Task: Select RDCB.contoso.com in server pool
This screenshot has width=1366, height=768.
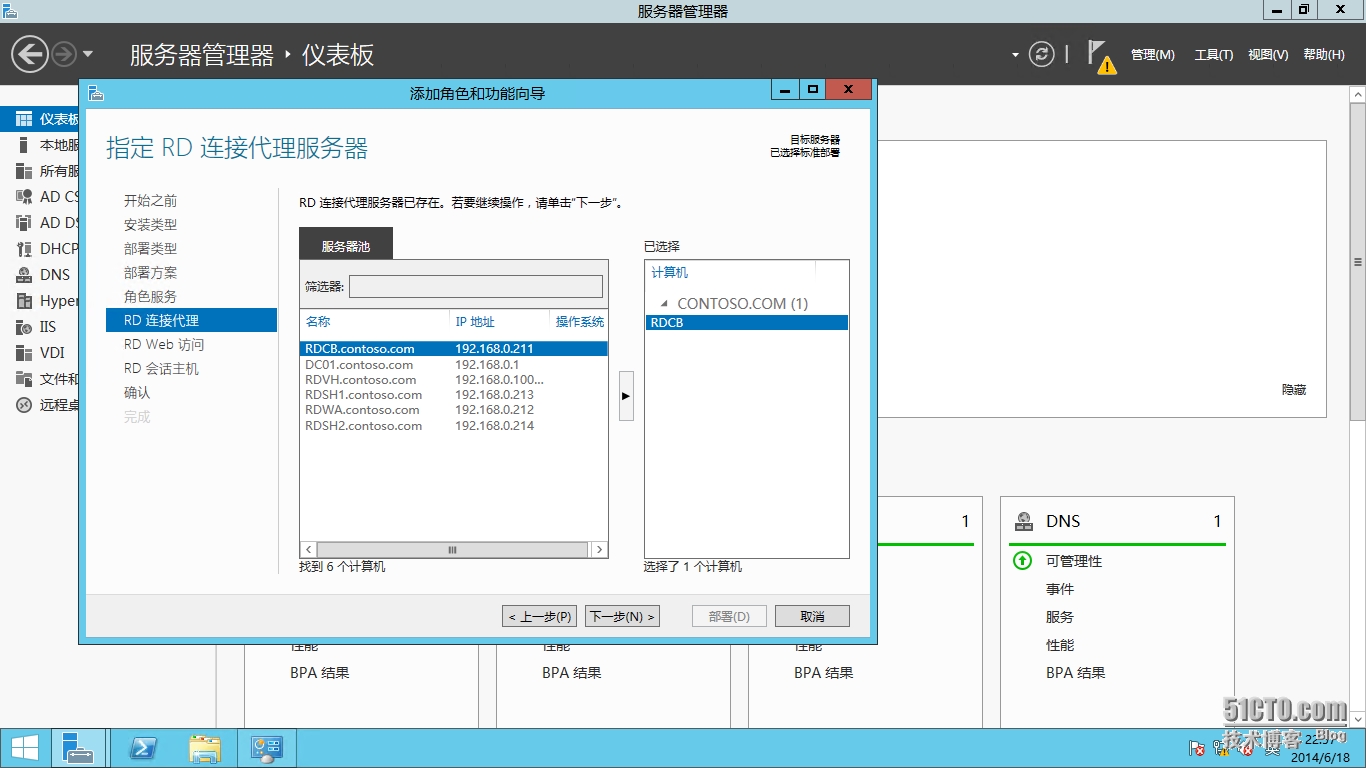Action: click(454, 349)
